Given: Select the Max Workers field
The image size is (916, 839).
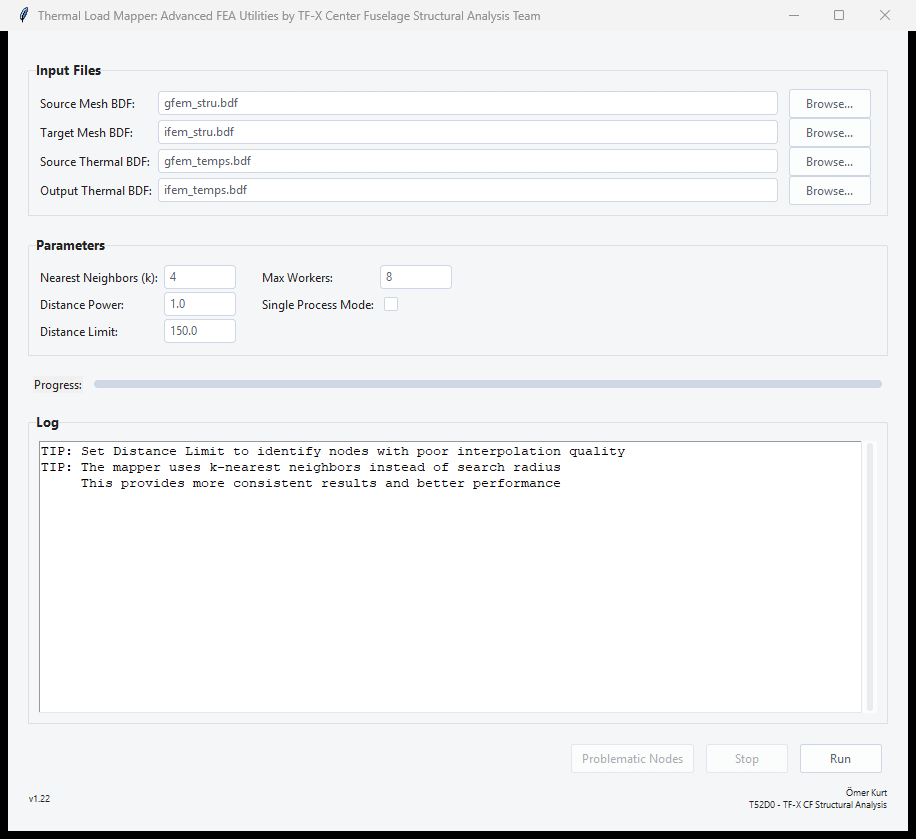Looking at the screenshot, I should pos(415,277).
